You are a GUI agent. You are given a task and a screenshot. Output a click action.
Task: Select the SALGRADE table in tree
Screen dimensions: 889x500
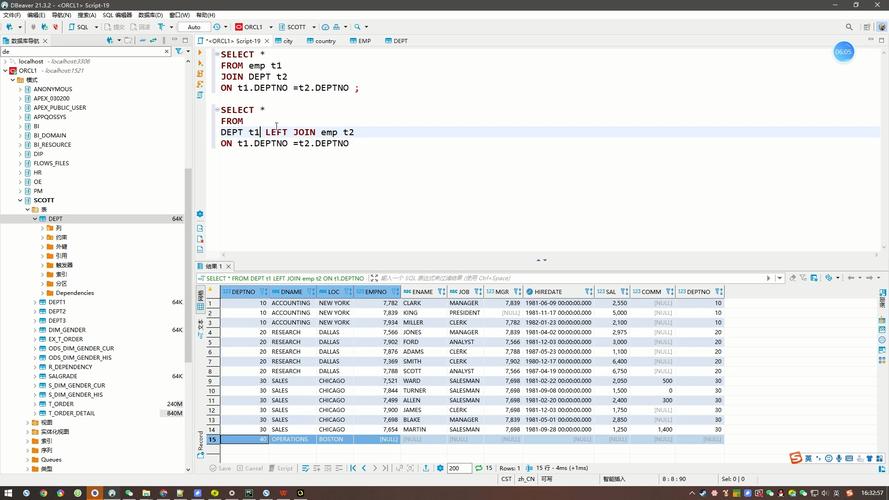(x=62, y=376)
